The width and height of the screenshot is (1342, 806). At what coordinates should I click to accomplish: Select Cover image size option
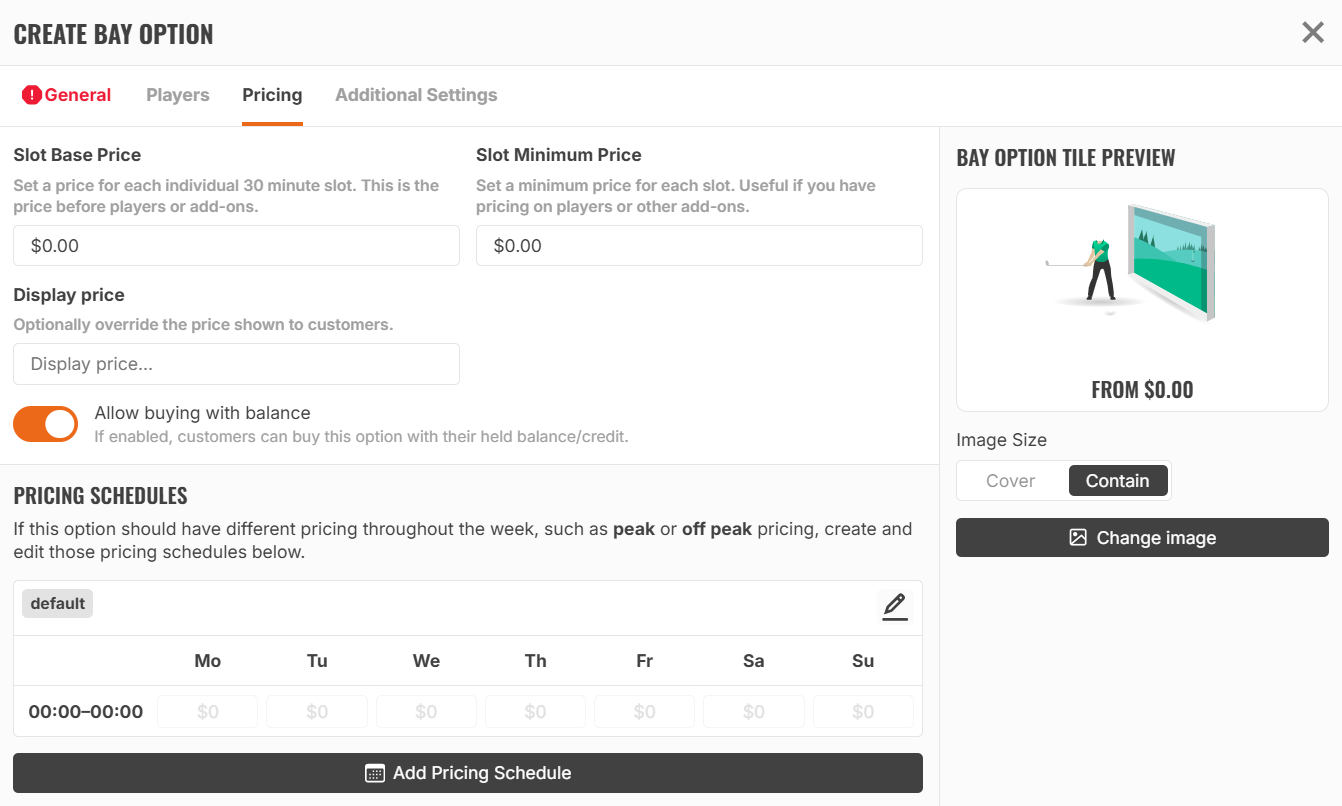[x=1011, y=481]
